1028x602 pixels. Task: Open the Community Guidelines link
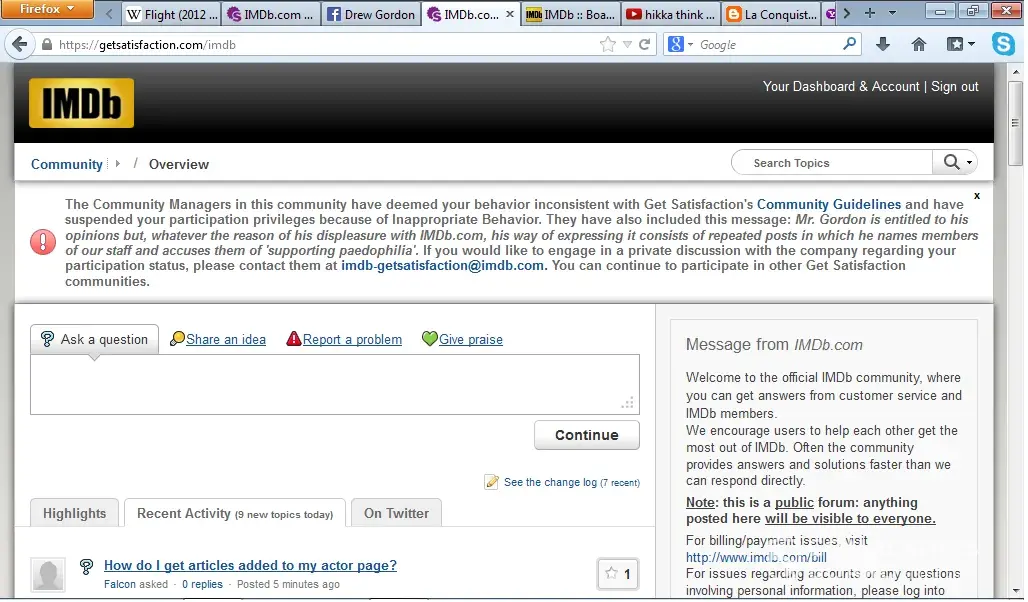click(x=829, y=204)
